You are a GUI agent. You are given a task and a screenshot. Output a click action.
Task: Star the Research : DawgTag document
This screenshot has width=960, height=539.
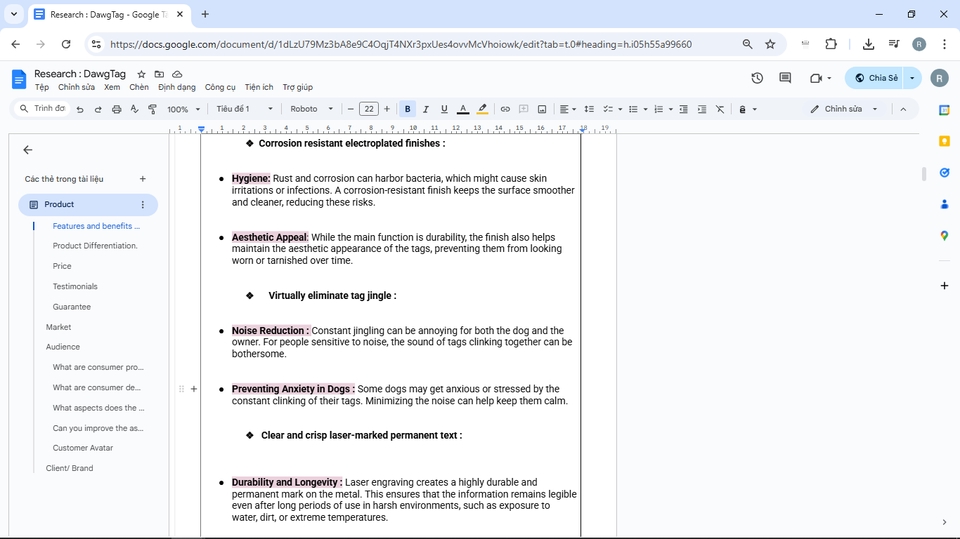[x=141, y=74]
